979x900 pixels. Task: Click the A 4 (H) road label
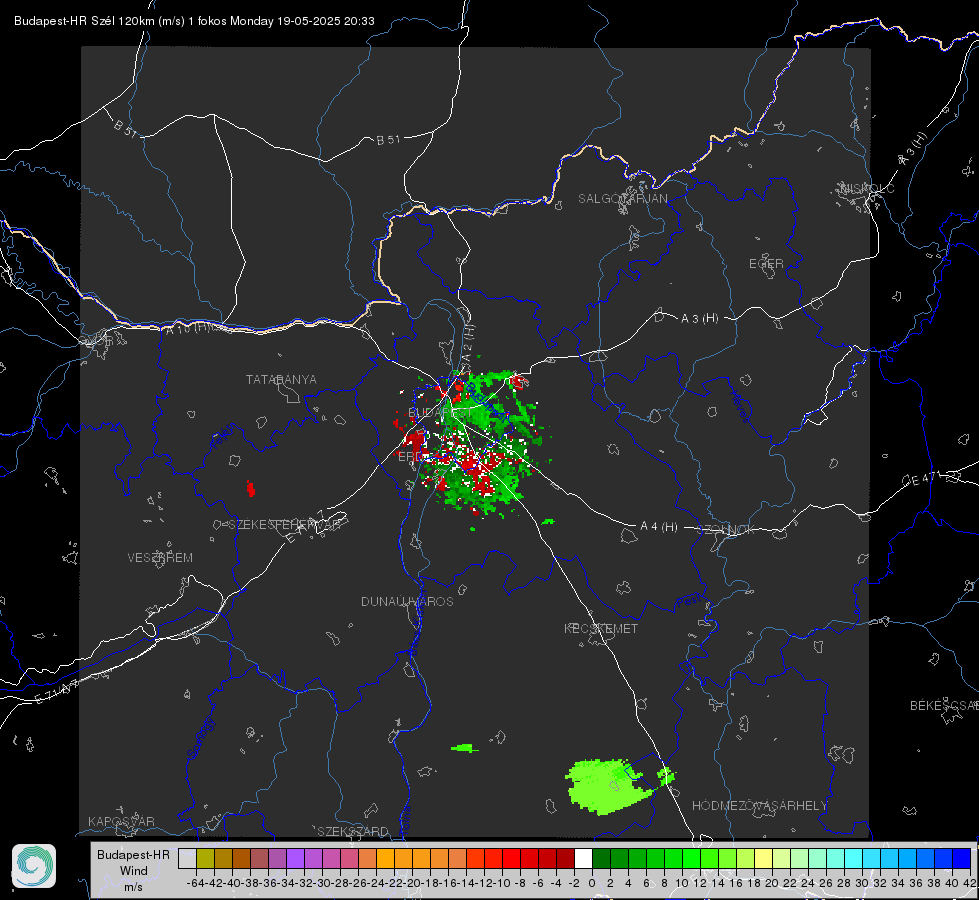point(659,527)
